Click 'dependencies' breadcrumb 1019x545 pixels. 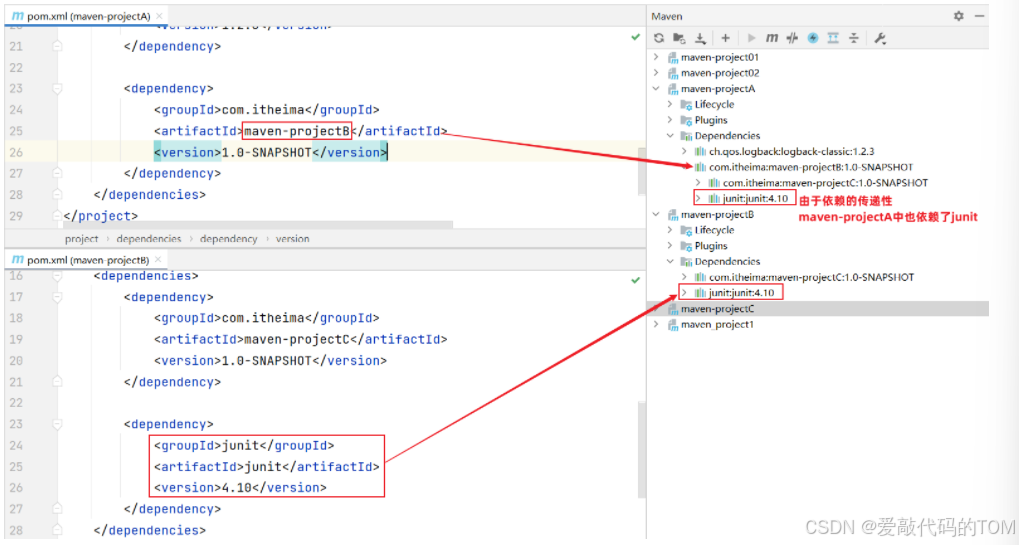(x=149, y=238)
